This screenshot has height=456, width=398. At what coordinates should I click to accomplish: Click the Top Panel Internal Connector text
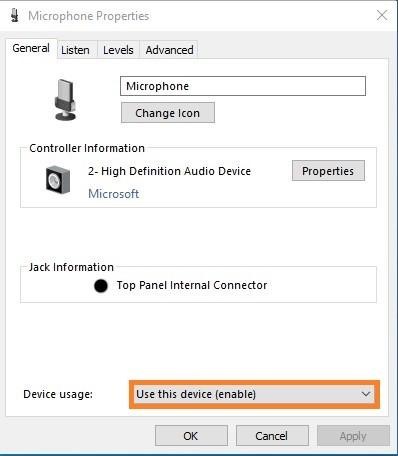[x=192, y=285]
